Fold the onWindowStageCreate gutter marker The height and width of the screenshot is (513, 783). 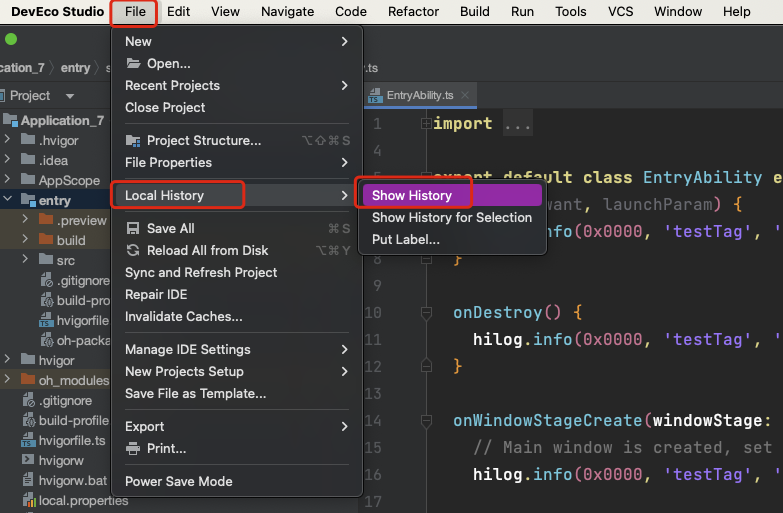coord(426,421)
